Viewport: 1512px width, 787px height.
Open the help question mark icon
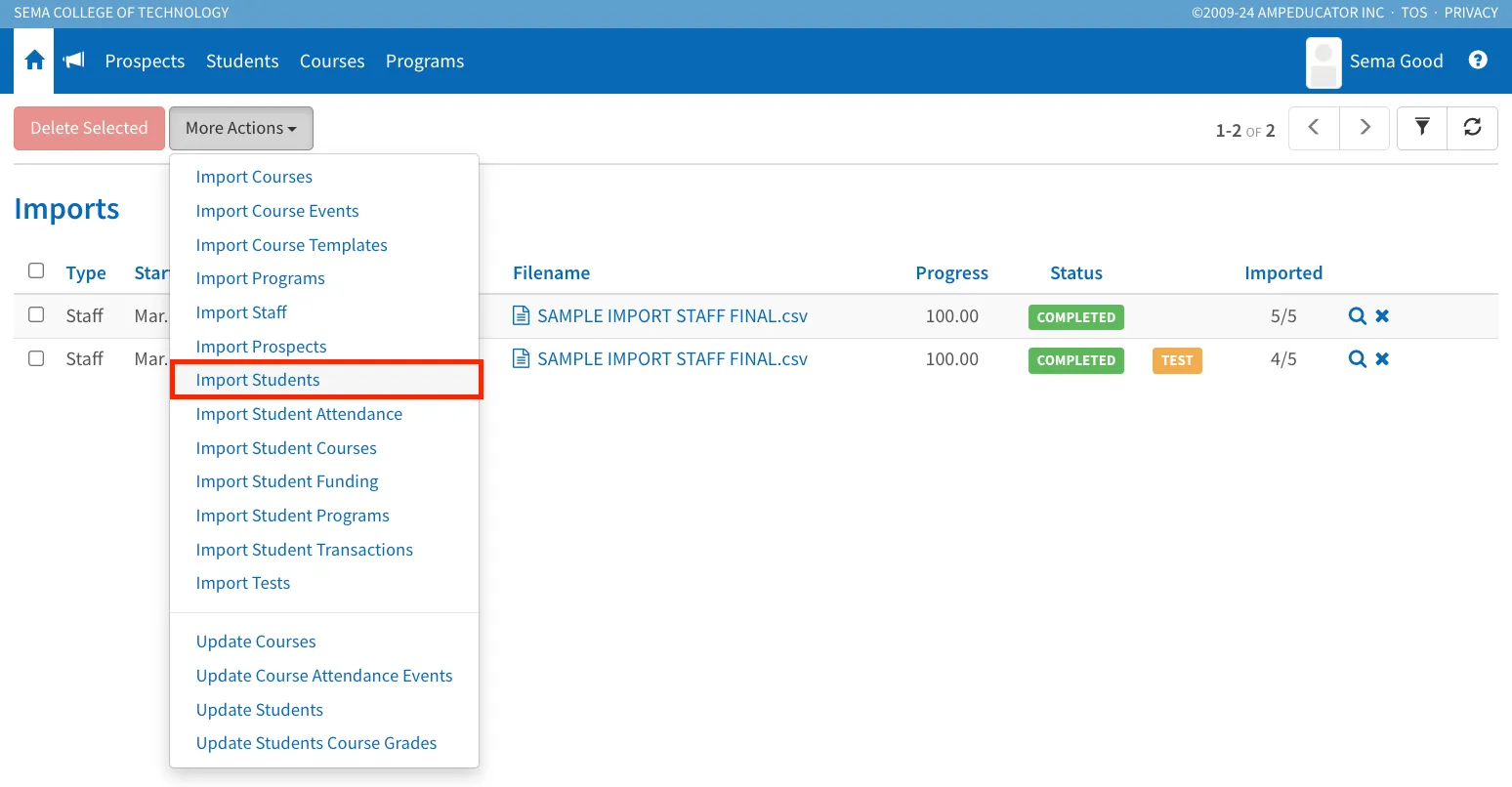[x=1478, y=61]
